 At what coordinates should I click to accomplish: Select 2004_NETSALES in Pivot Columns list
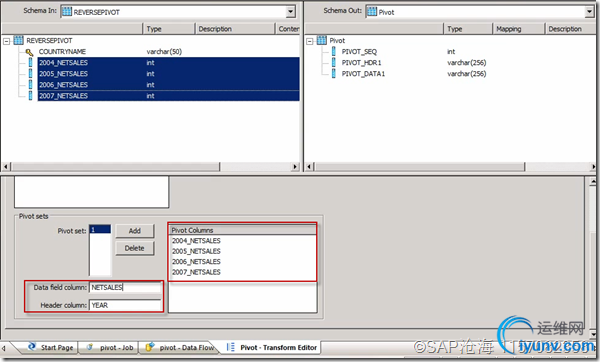(196, 241)
